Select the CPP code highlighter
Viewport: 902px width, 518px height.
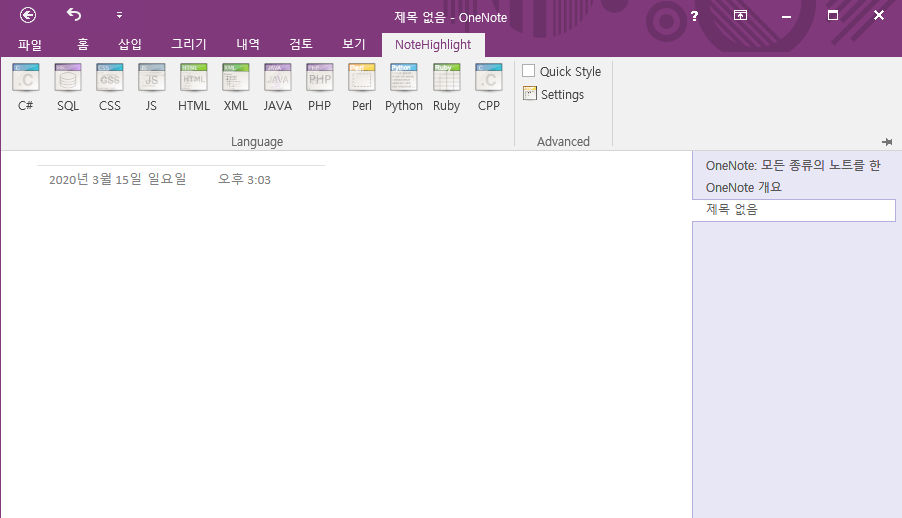[x=489, y=87]
